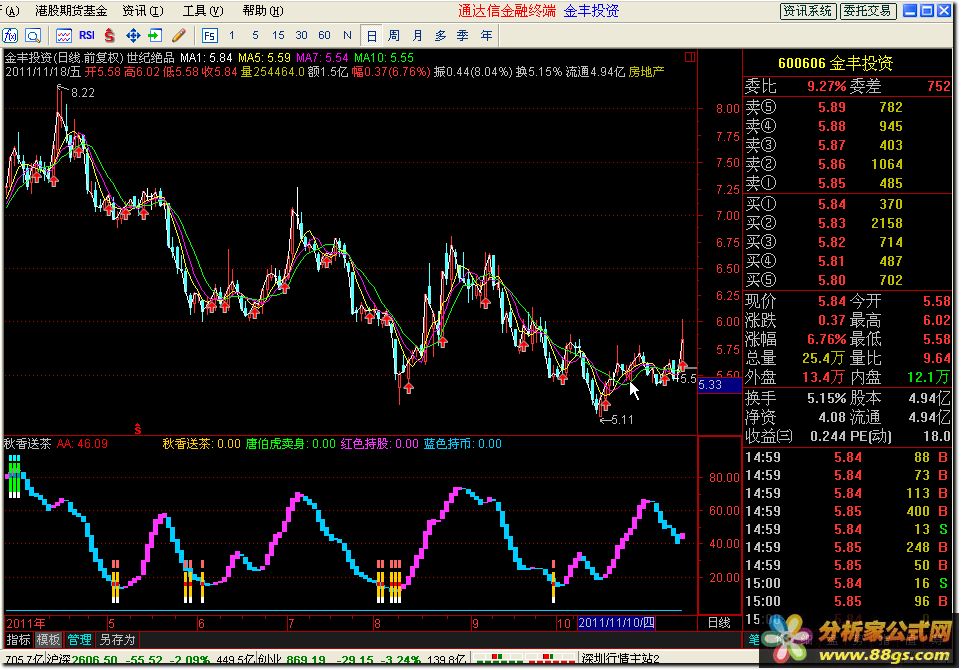Select the 月 monthly period button
Image resolution: width=961 pixels, height=670 pixels.
click(x=417, y=36)
